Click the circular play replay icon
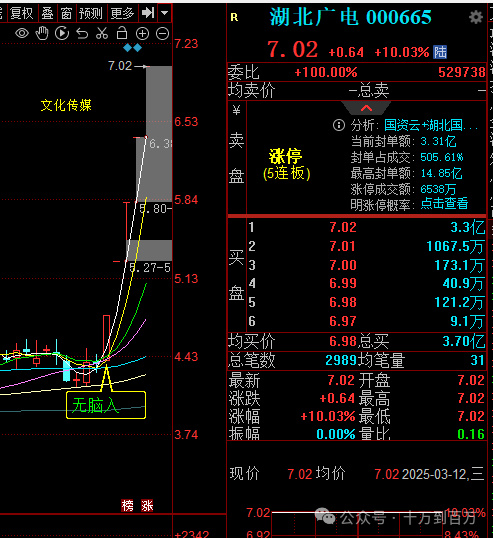The width and height of the screenshot is (493, 538). point(62,33)
